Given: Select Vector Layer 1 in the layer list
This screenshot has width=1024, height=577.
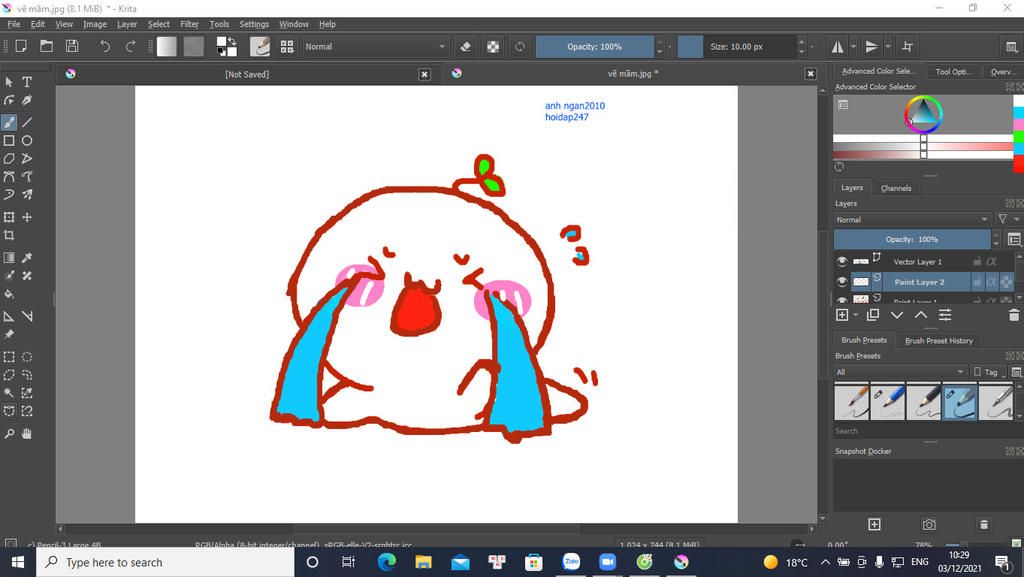Looking at the screenshot, I should [x=918, y=261].
